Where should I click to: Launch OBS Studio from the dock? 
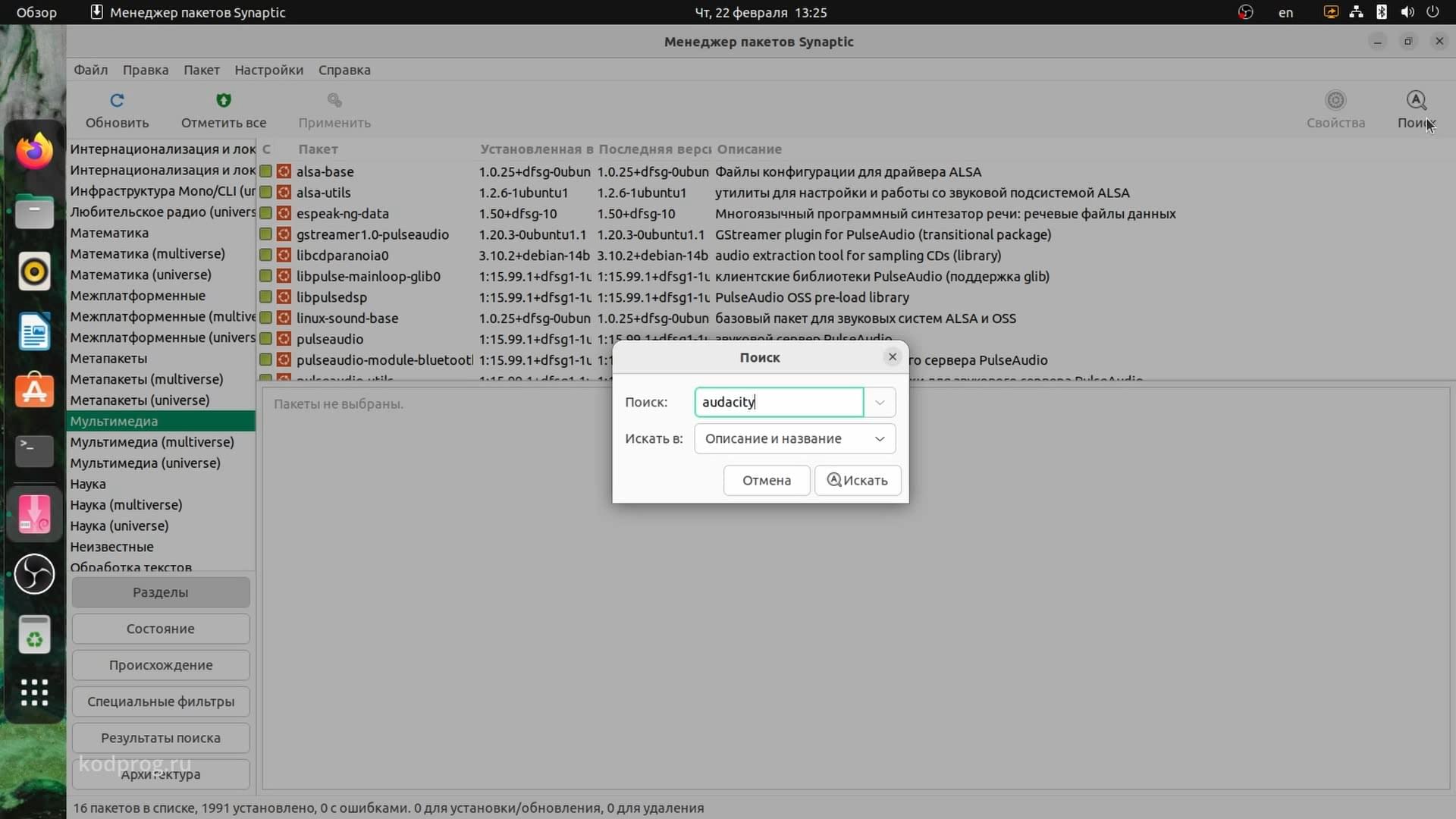click(34, 573)
